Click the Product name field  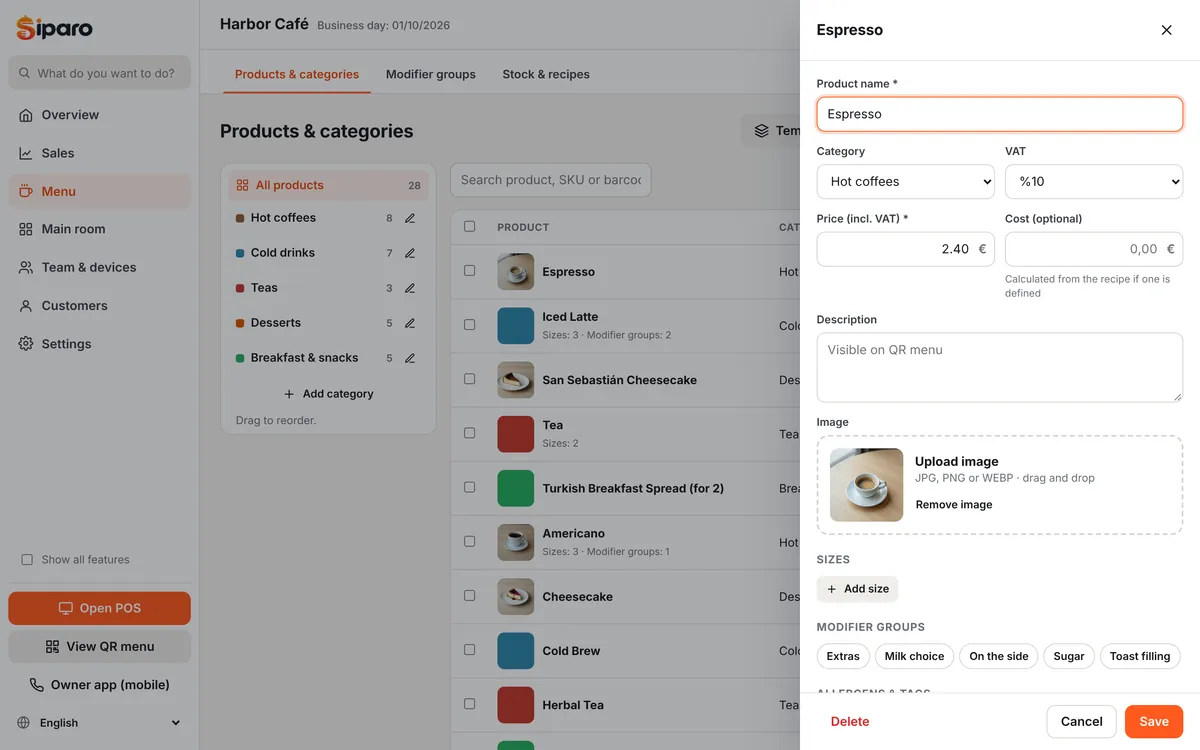coord(1000,114)
